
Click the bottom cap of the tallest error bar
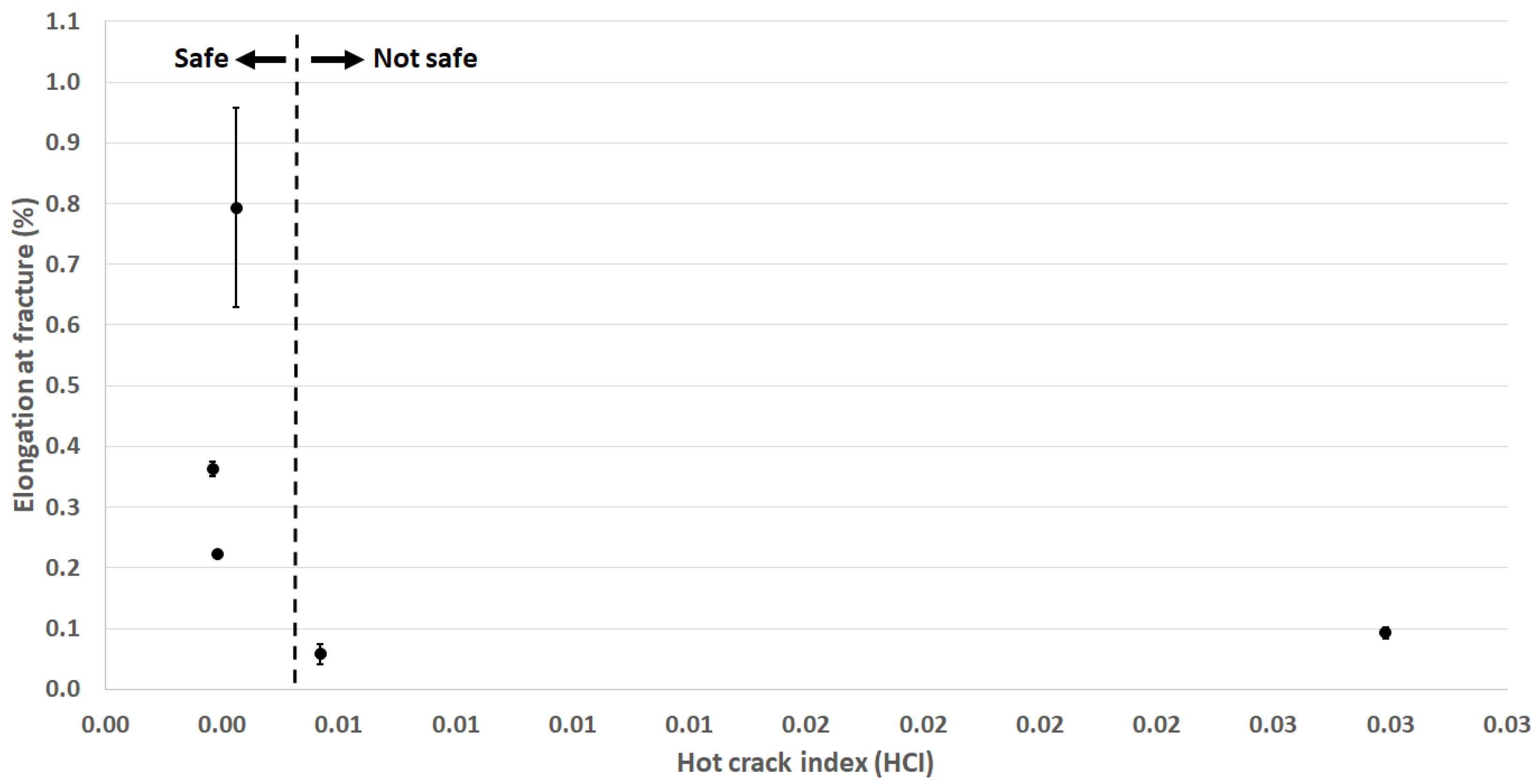(236, 306)
